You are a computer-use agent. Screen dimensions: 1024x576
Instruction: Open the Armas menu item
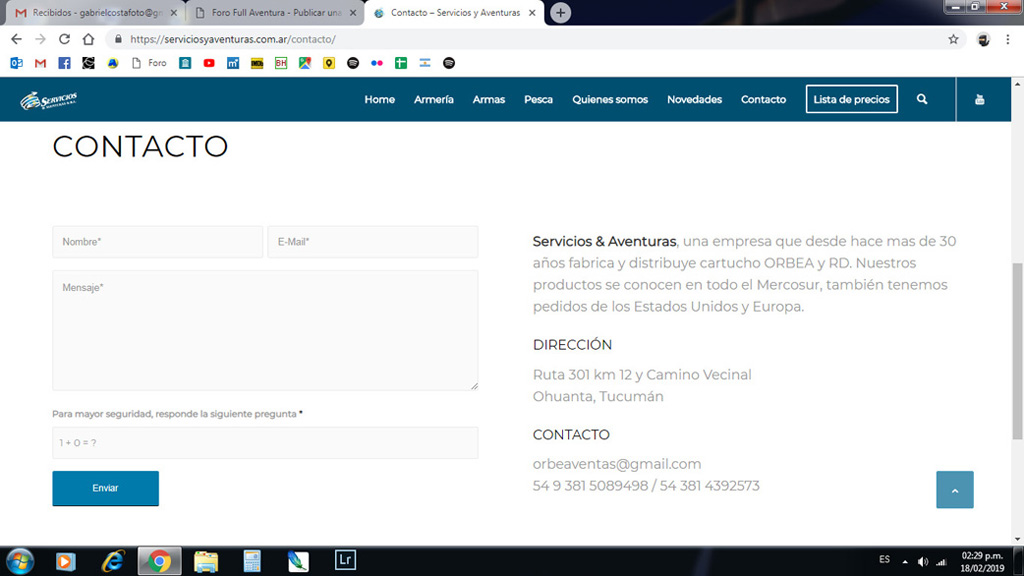click(488, 100)
